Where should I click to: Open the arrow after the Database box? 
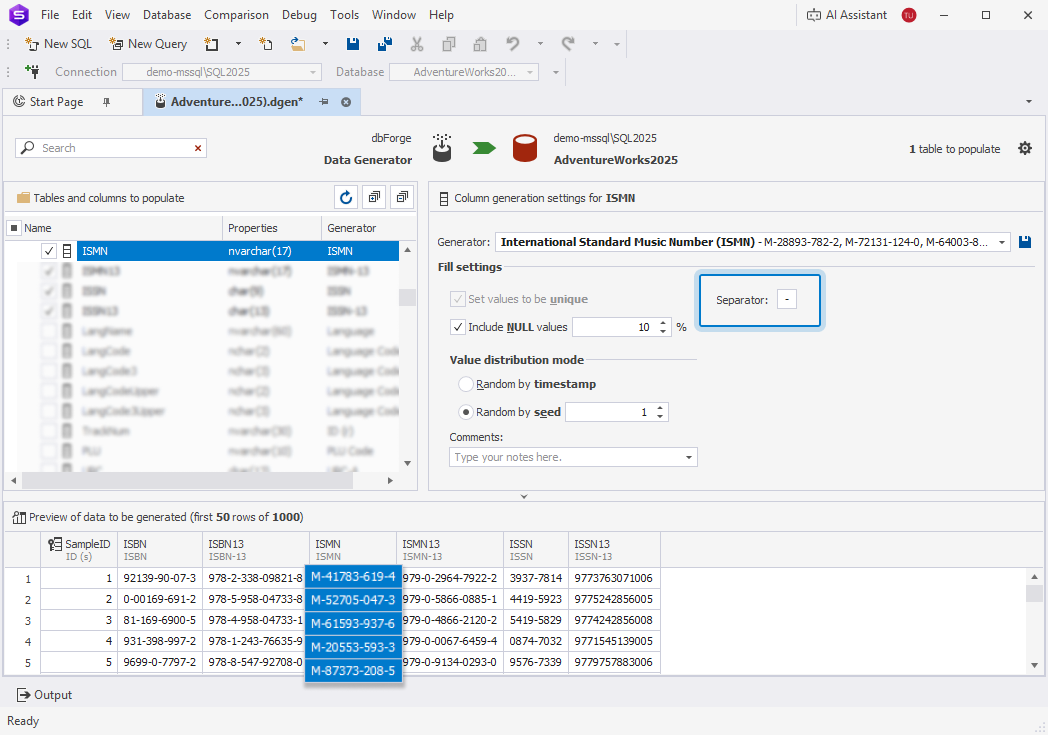(x=555, y=72)
